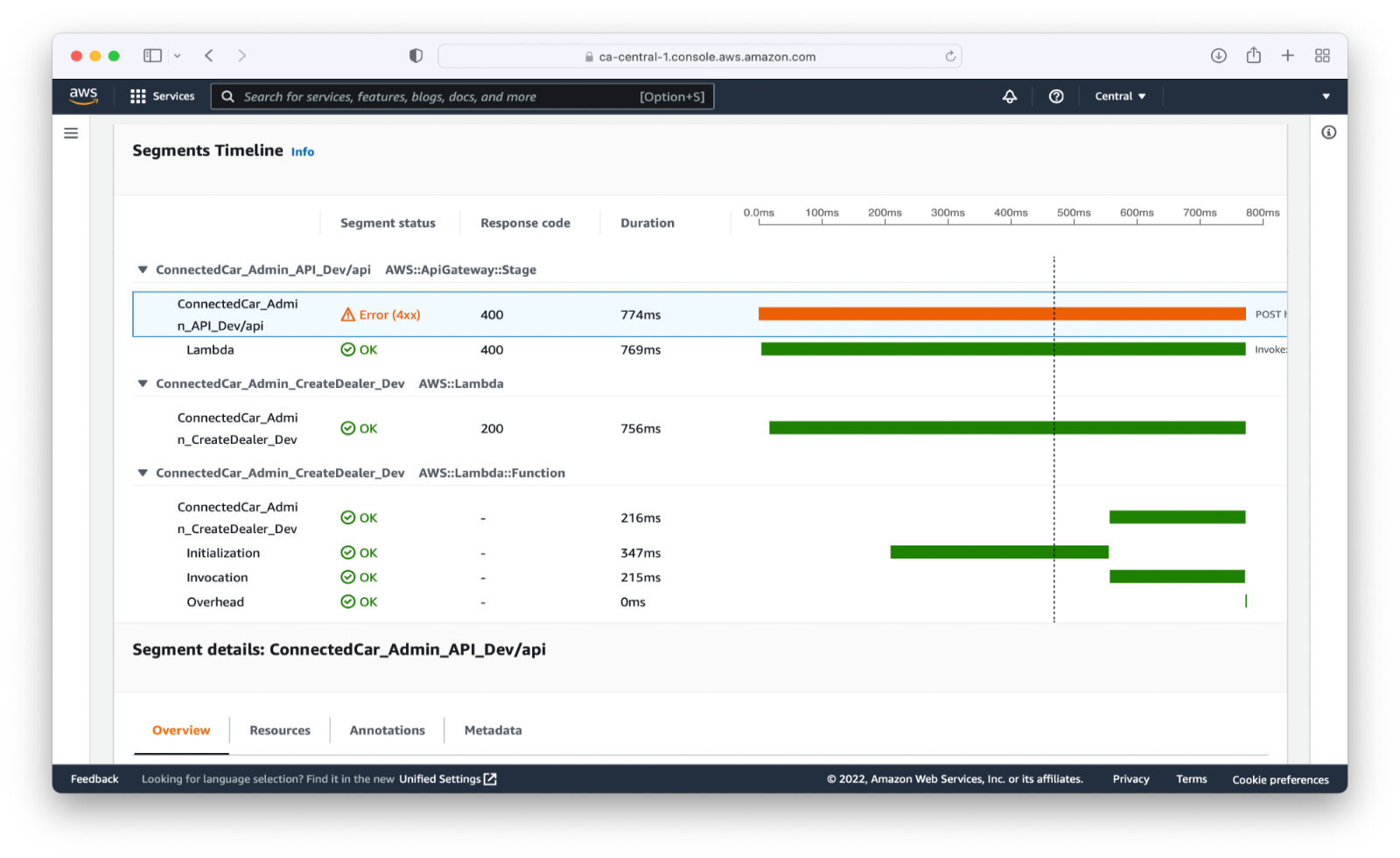Collapse the AWS::ApiGateway::Stage group
The width and height of the screenshot is (1400, 858).
coord(143,270)
